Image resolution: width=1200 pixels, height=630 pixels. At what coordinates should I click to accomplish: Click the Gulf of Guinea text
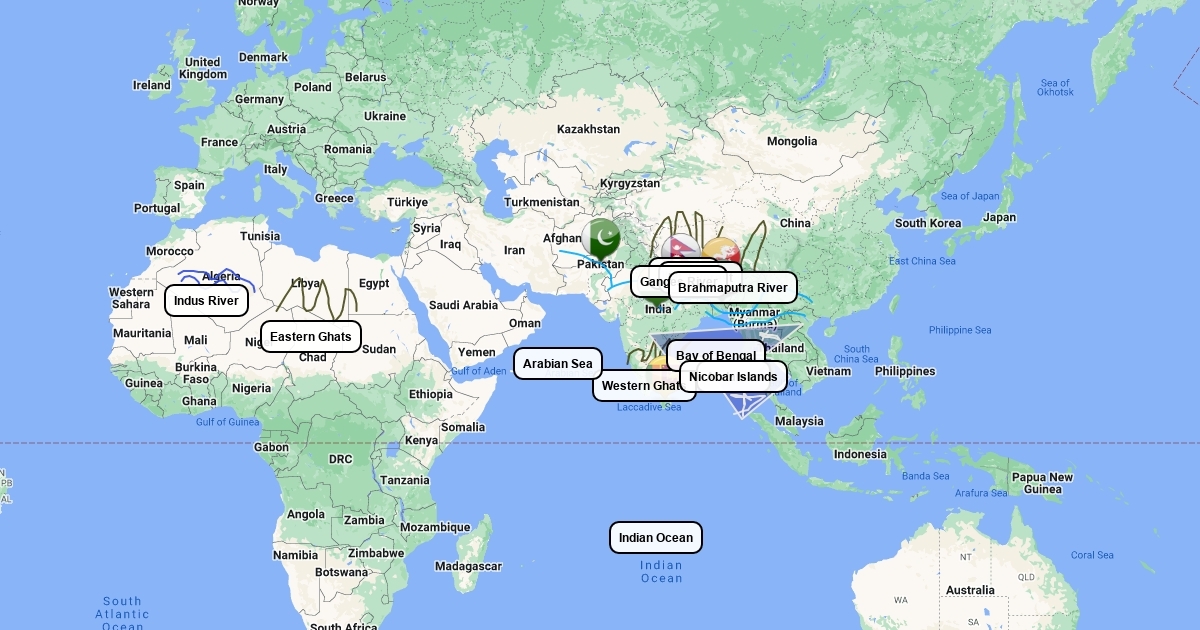(227, 422)
